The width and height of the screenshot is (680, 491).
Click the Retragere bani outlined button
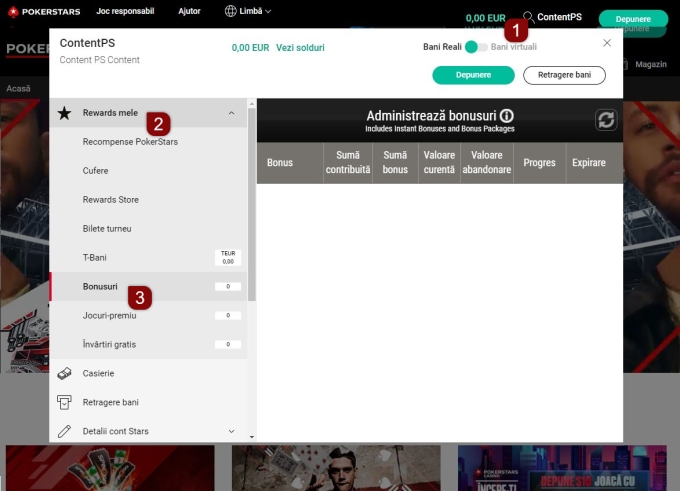click(x=564, y=75)
